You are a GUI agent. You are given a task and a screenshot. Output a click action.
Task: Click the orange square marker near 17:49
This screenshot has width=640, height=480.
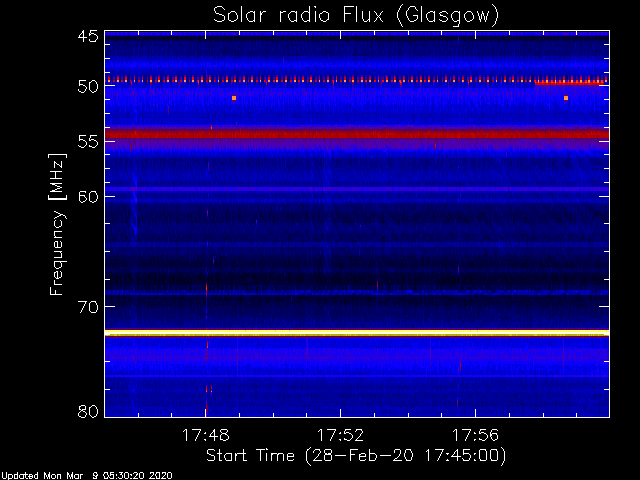coord(234,98)
